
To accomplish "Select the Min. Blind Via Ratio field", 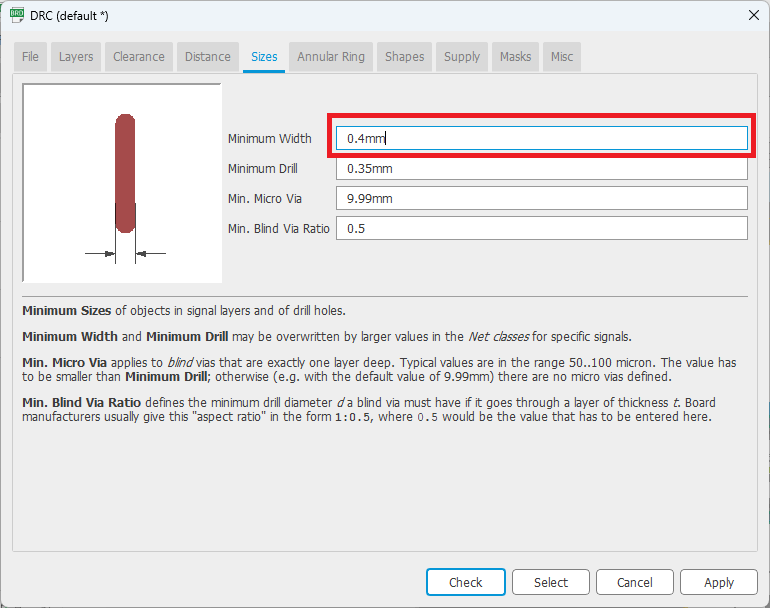I will click(x=541, y=229).
